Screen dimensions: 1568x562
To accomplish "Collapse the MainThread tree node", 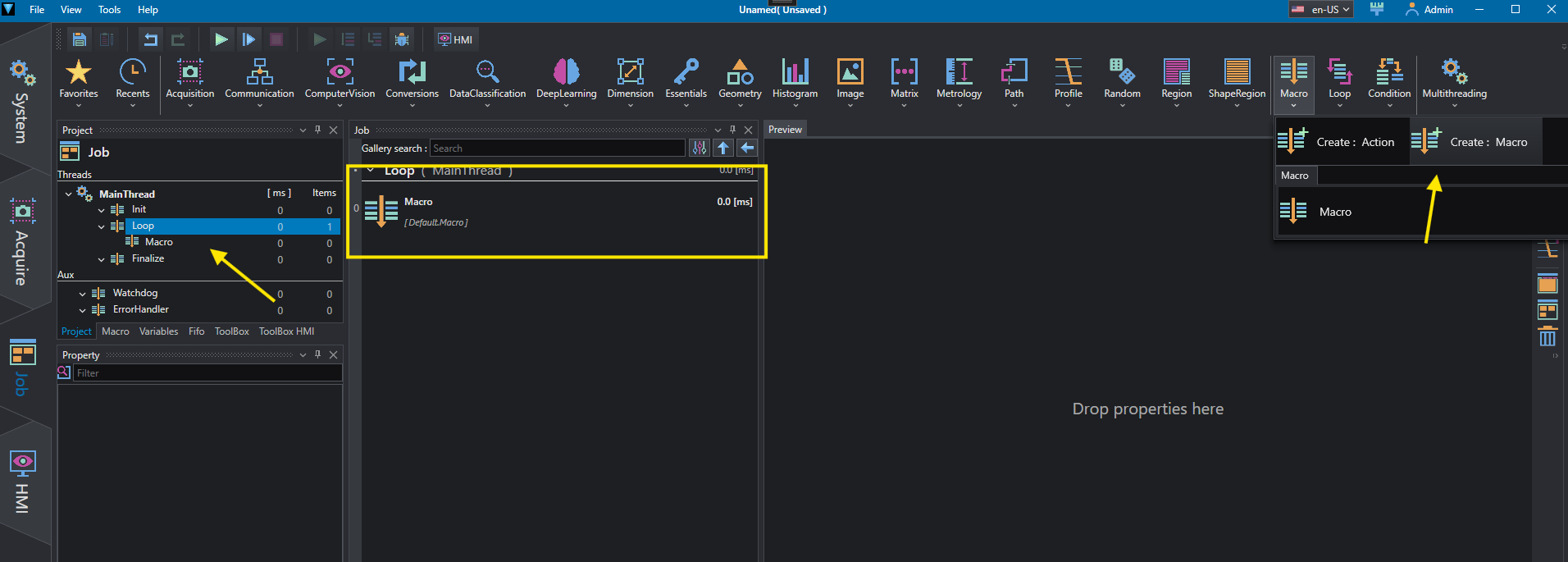I will 68,194.
